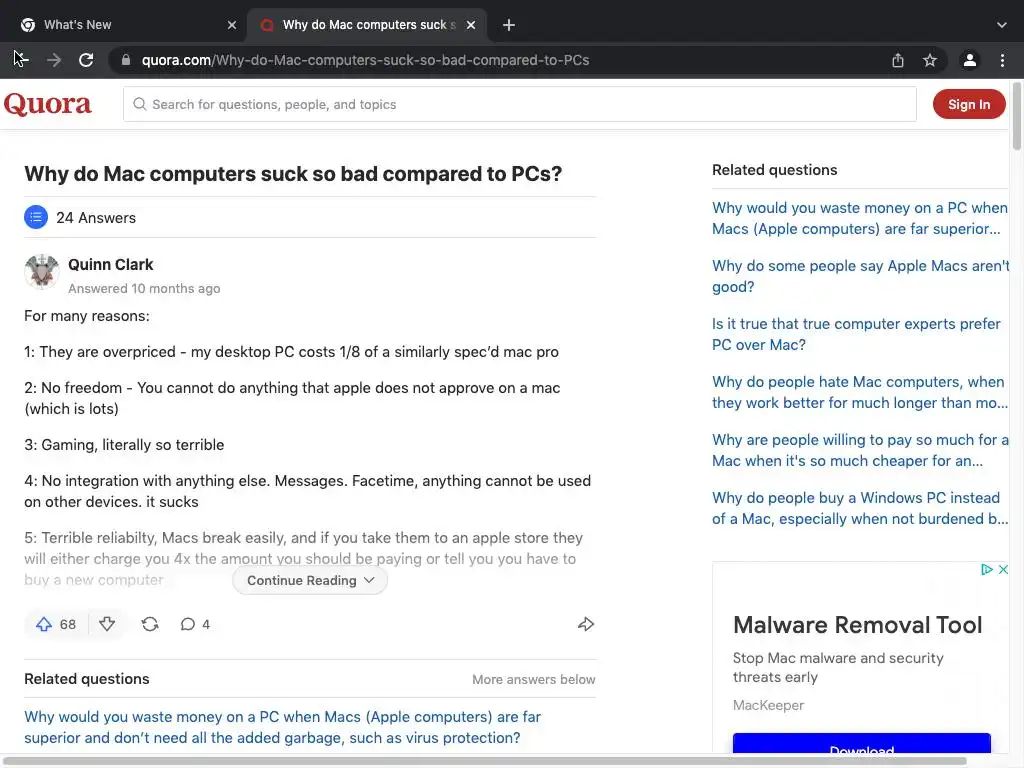Click the lower Related questions heading below answer

coord(87,679)
